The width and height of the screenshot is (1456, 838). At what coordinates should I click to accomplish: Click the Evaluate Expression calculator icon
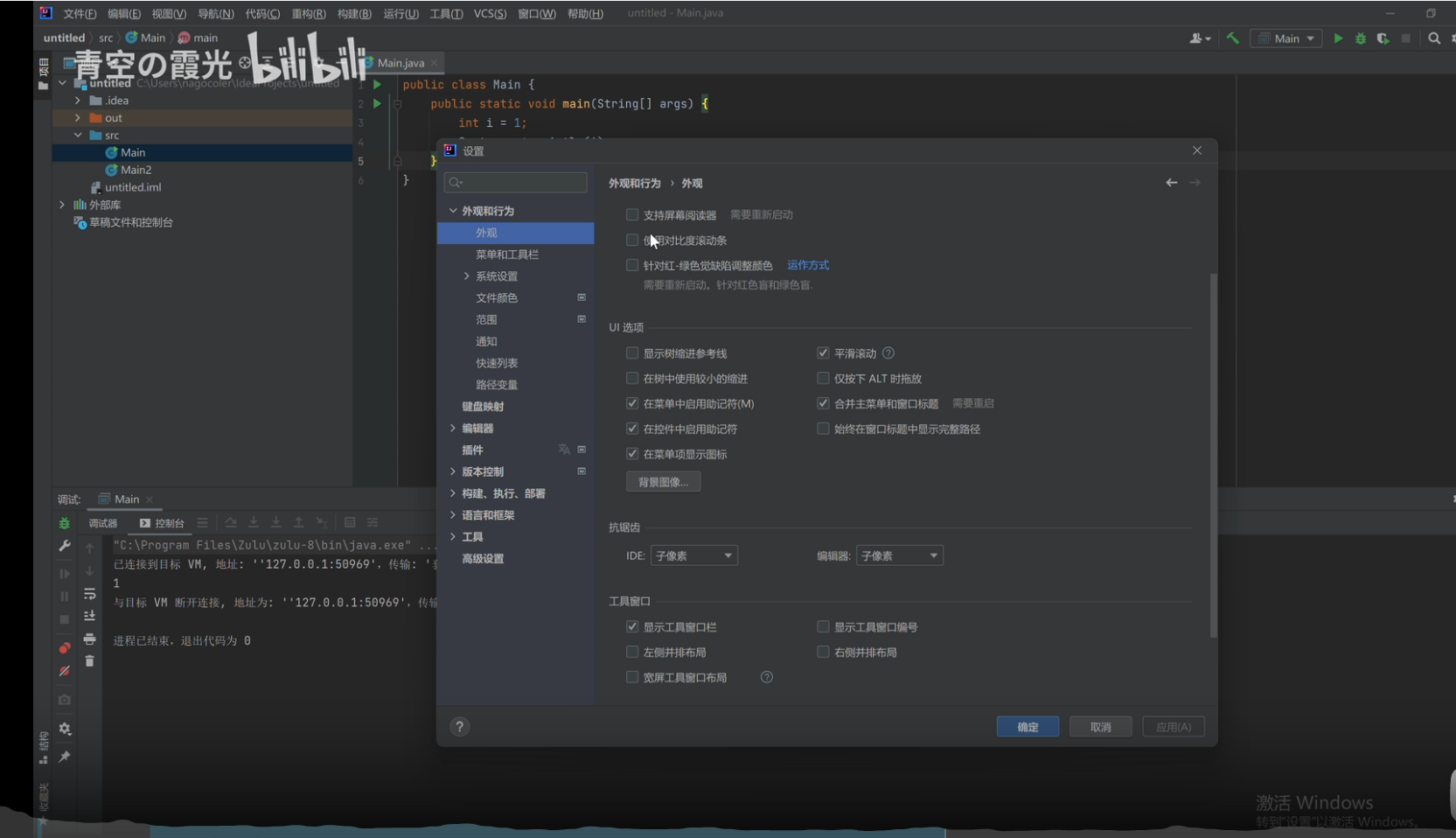tap(350, 523)
